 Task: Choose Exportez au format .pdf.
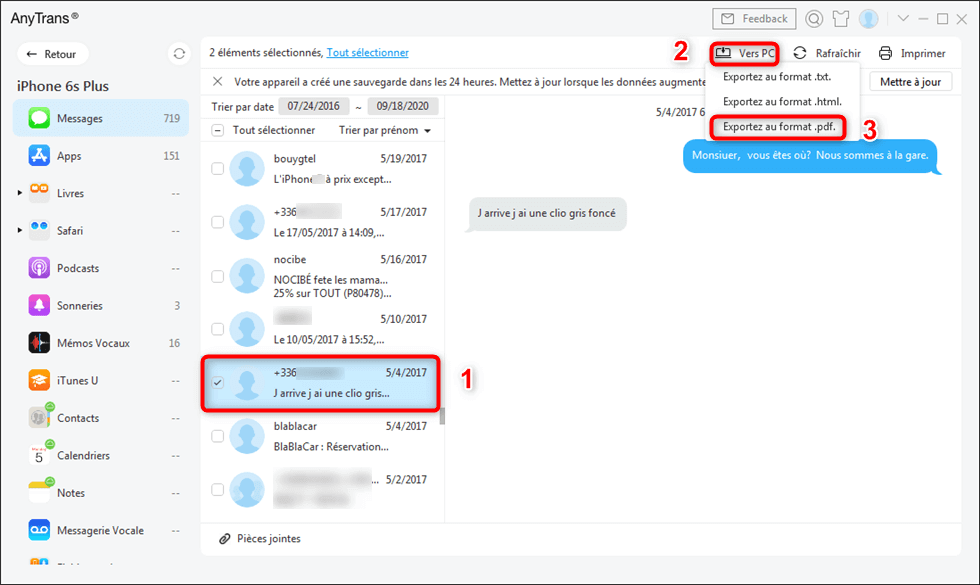click(779, 127)
